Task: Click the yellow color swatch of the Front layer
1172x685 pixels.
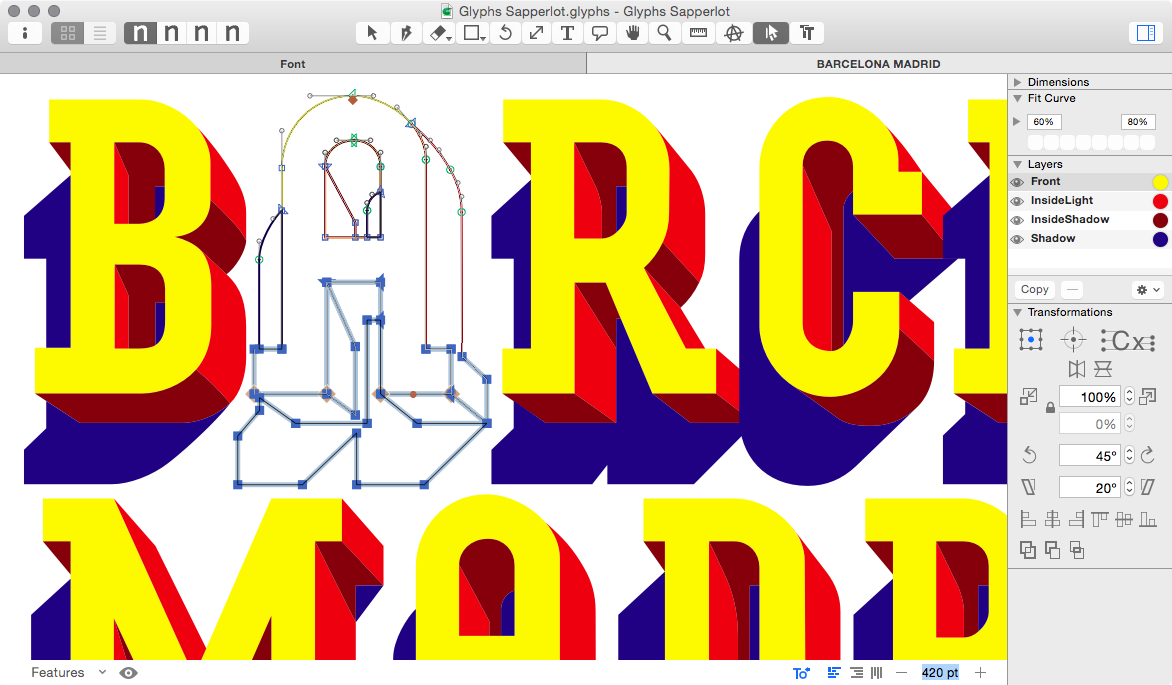Action: pos(1159,181)
